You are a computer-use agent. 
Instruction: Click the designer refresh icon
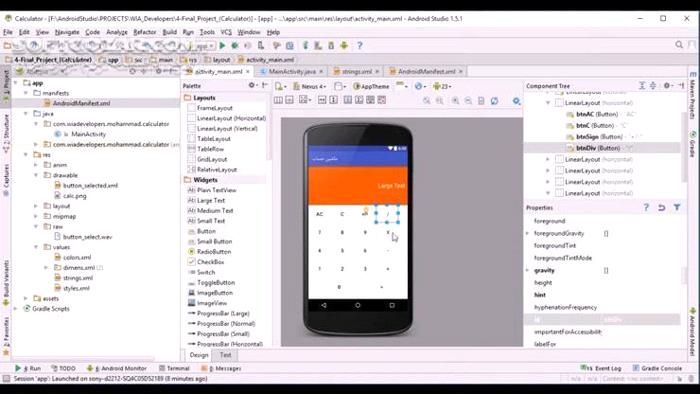pyautogui.click(x=494, y=101)
